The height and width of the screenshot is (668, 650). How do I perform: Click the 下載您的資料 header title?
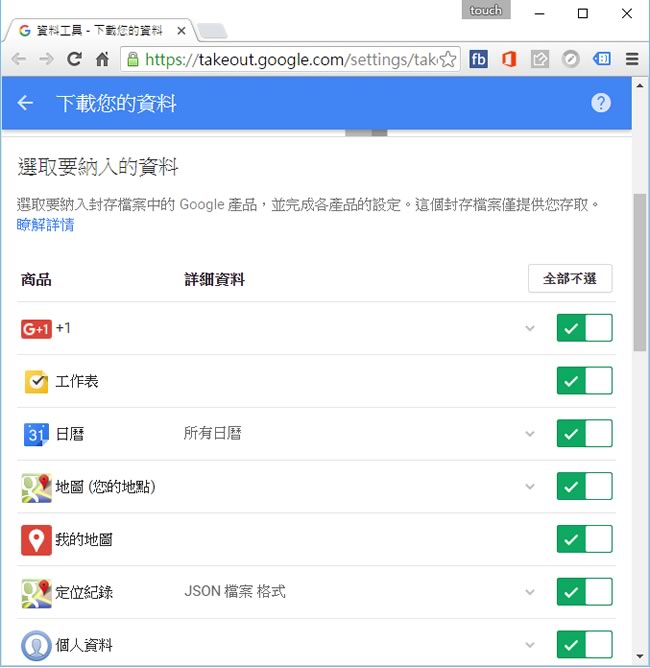coord(116,104)
